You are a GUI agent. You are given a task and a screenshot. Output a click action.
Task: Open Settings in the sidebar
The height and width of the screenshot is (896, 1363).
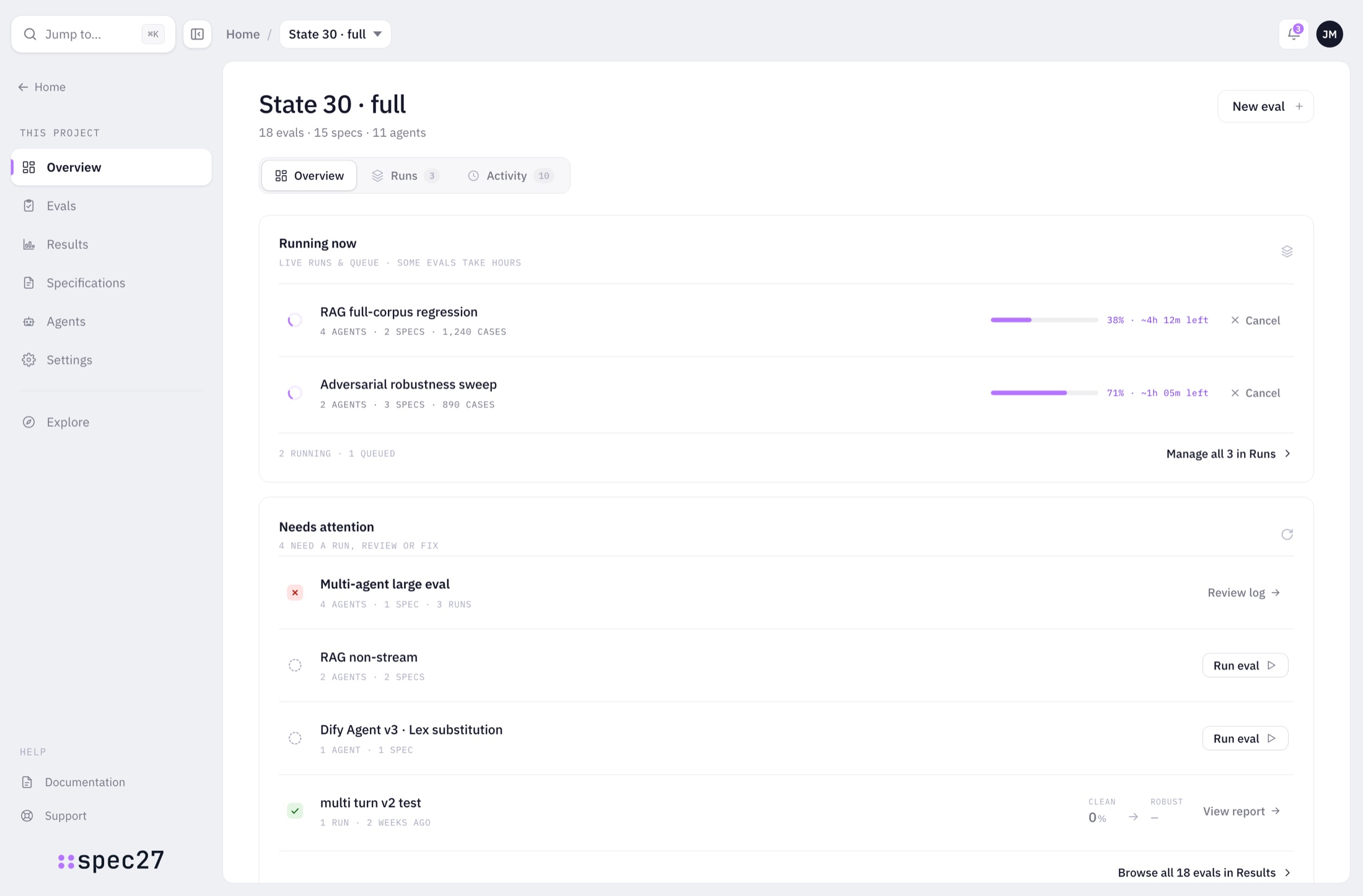click(112, 360)
